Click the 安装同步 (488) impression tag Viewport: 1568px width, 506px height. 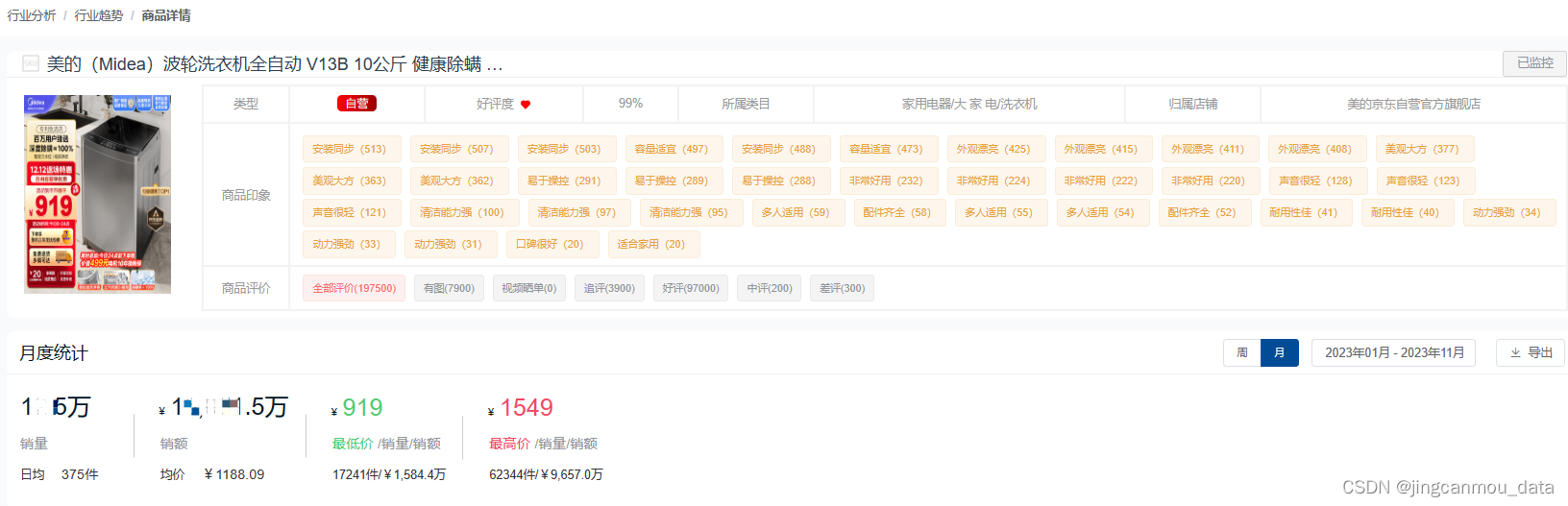tap(780, 149)
